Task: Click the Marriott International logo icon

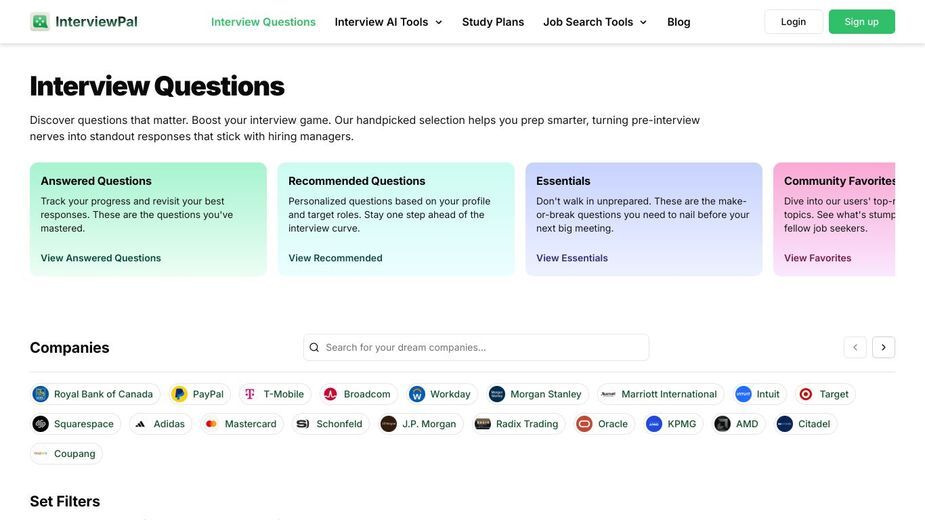Action: click(608, 394)
